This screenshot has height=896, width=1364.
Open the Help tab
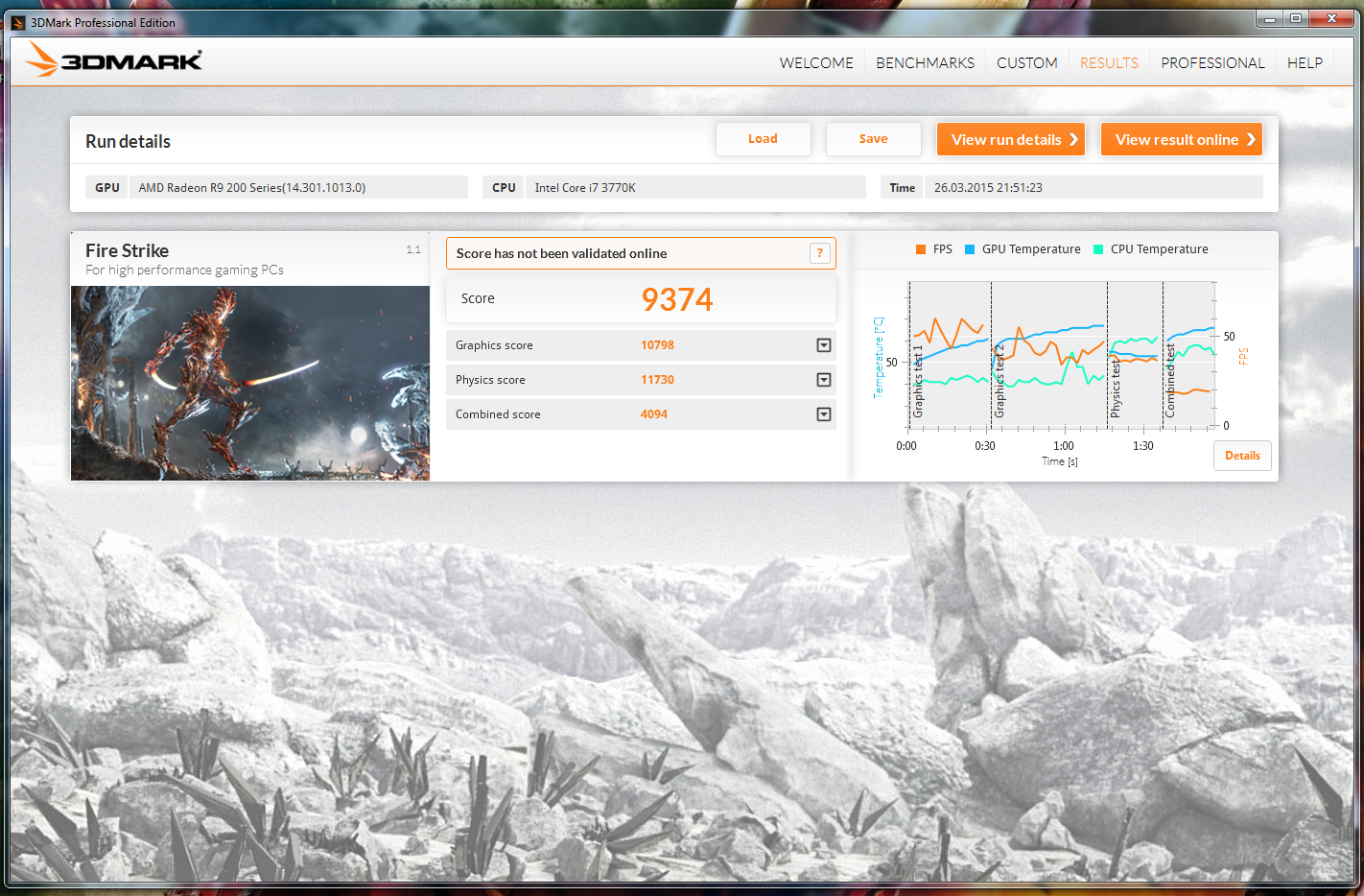tap(1305, 62)
